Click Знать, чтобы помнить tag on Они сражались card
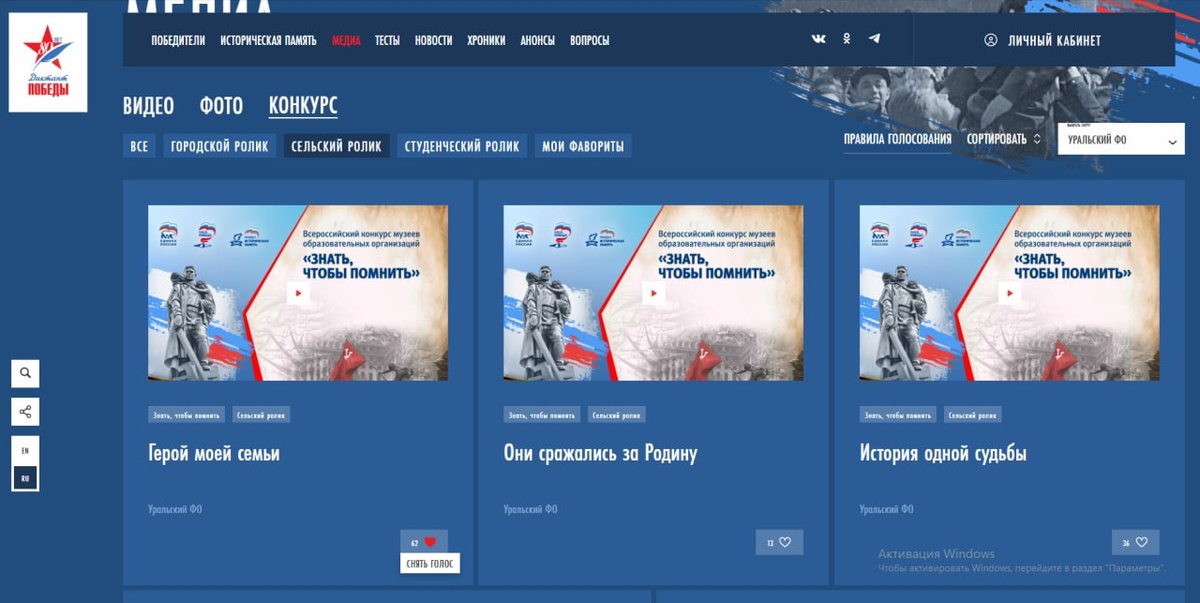Screen dimensions: 1200x603 [x=542, y=415]
